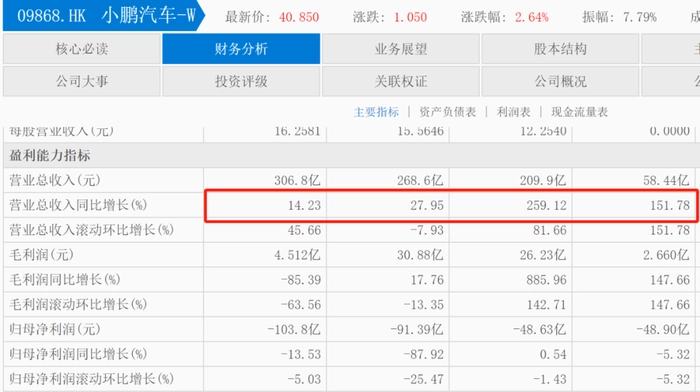Show the 现金流量表 link
The width and height of the screenshot is (700, 392).
click(579, 112)
